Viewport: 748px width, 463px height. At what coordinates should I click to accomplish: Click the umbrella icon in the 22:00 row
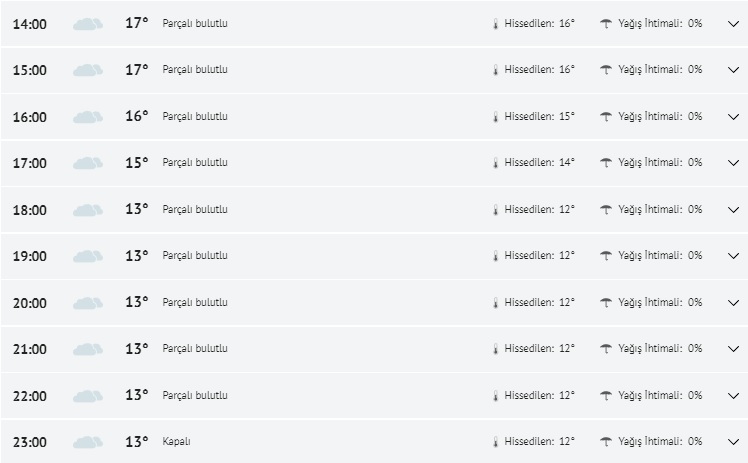pyautogui.click(x=606, y=396)
